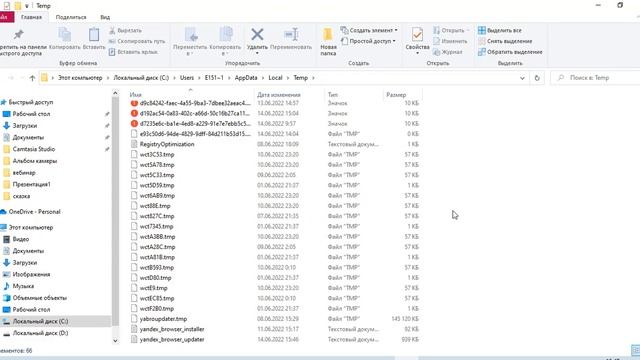
Task: Select OneDrive - Personal in the sidebar
Action: click(x=35, y=212)
